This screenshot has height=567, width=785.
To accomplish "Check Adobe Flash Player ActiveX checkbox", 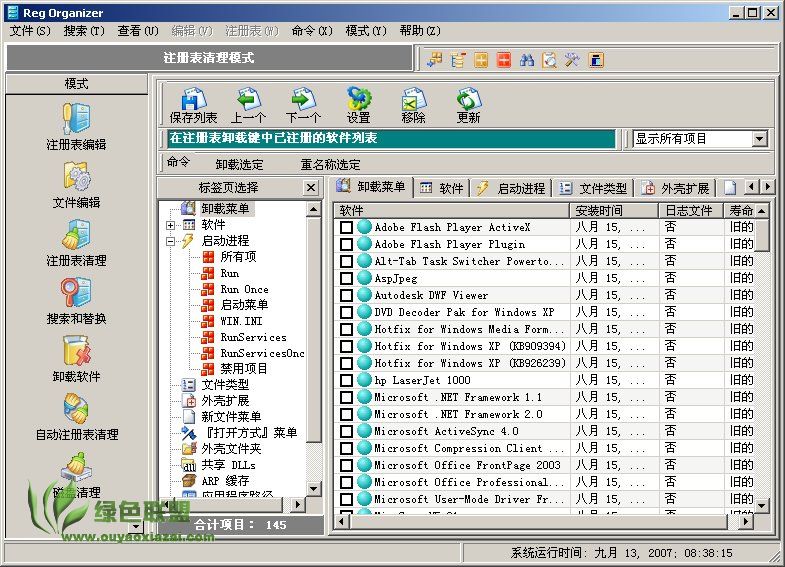I will click(346, 227).
